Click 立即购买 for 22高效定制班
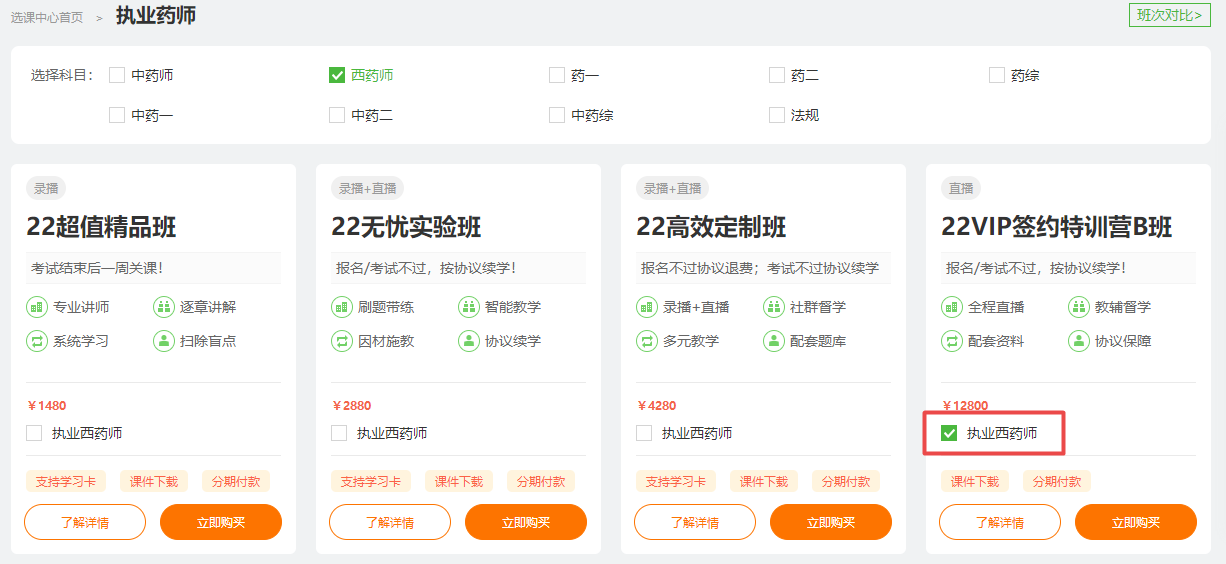1226x564 pixels. [830, 522]
